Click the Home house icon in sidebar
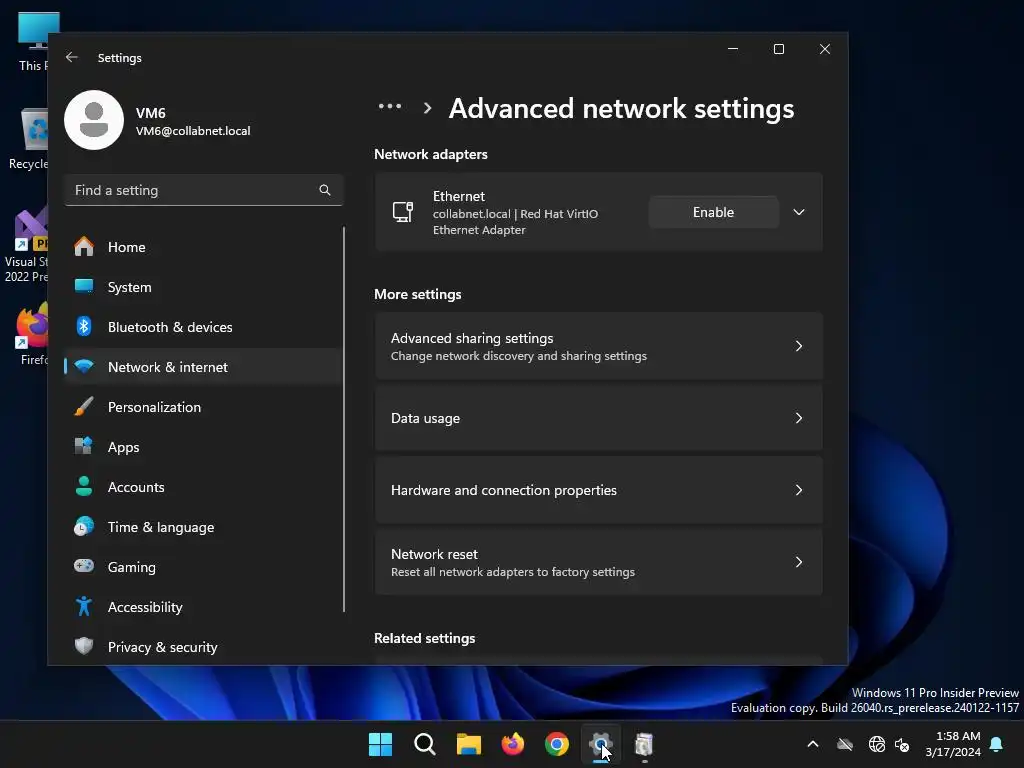This screenshot has height=768, width=1024. [84, 246]
